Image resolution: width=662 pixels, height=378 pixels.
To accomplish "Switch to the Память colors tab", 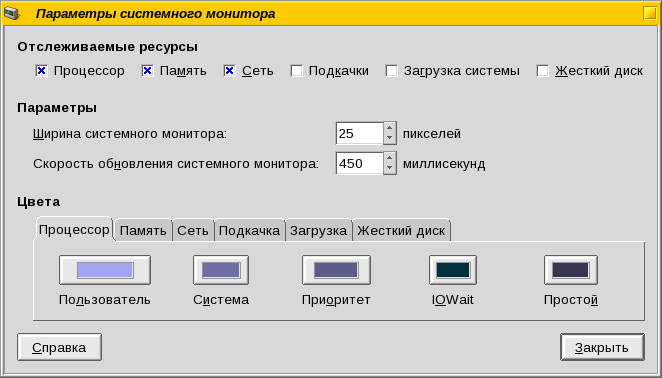I will pyautogui.click(x=143, y=231).
